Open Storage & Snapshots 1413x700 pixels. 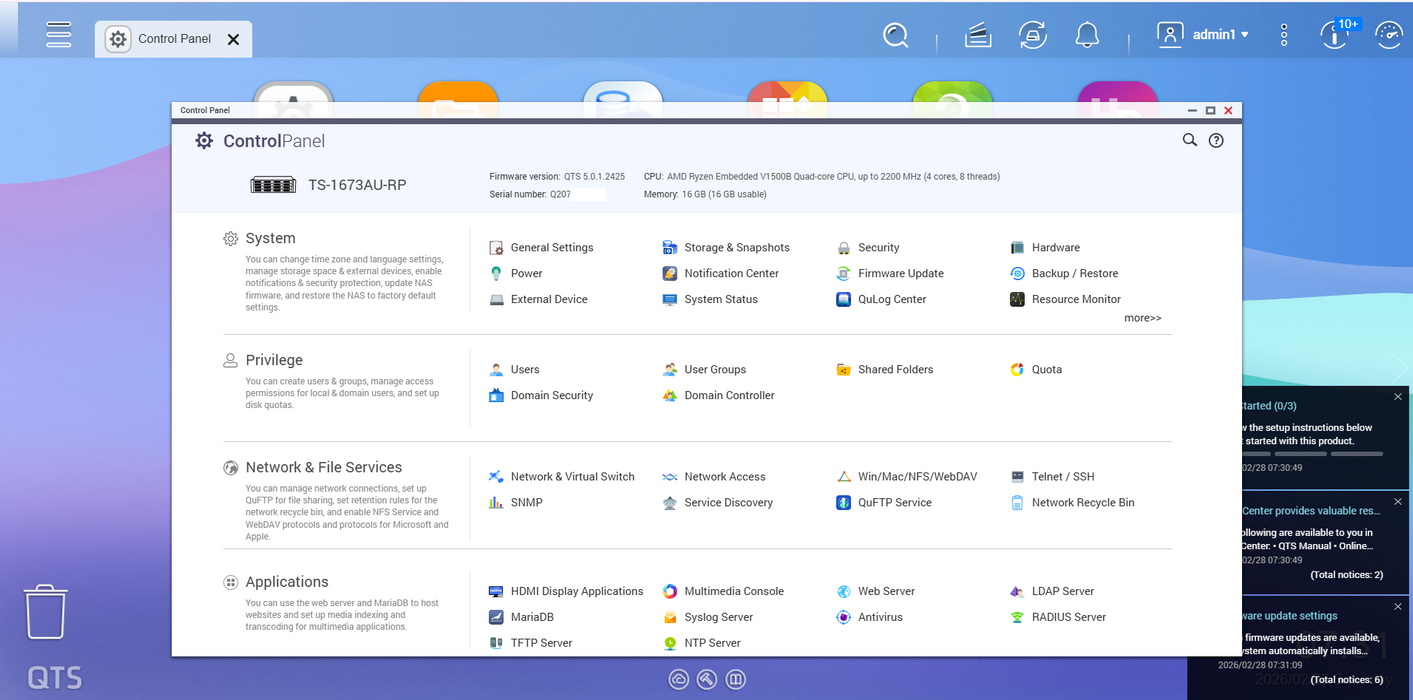click(736, 247)
